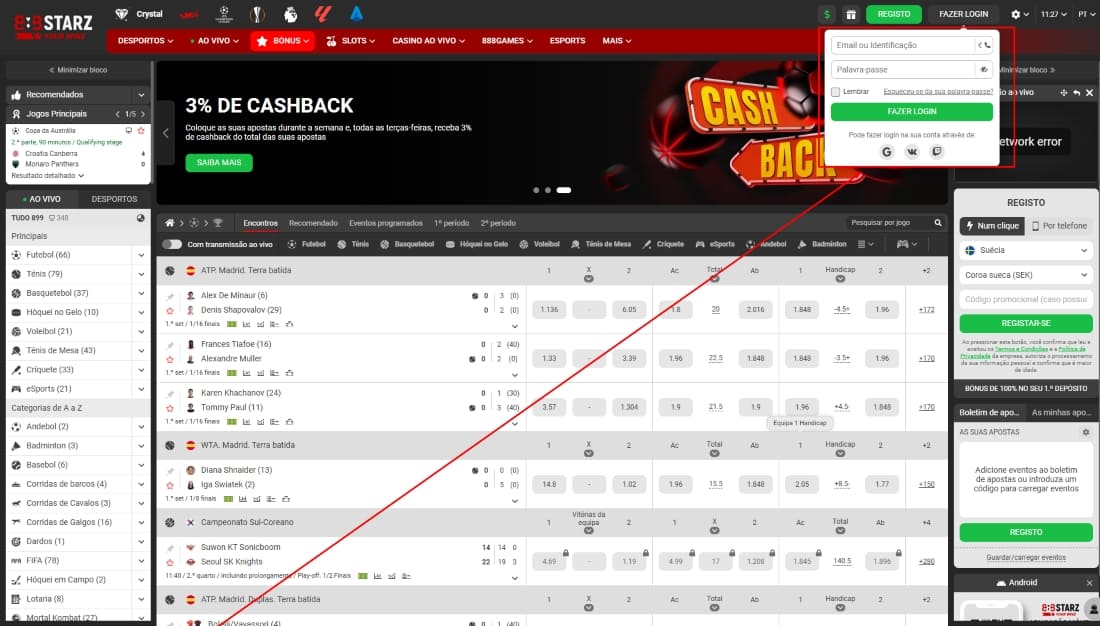Screen dimensions: 1100x626
Task: Pin the Alex De Minaur match
Action: pyautogui.click(x=170, y=297)
